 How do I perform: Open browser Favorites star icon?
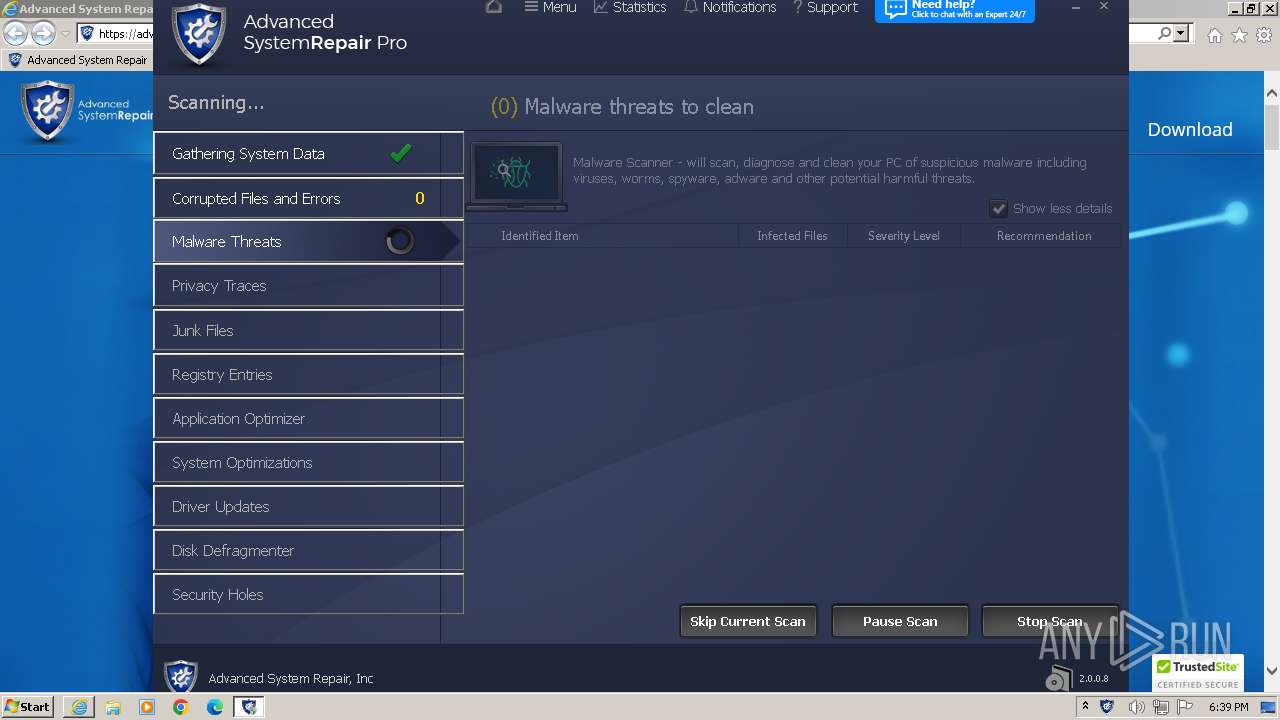1239,35
